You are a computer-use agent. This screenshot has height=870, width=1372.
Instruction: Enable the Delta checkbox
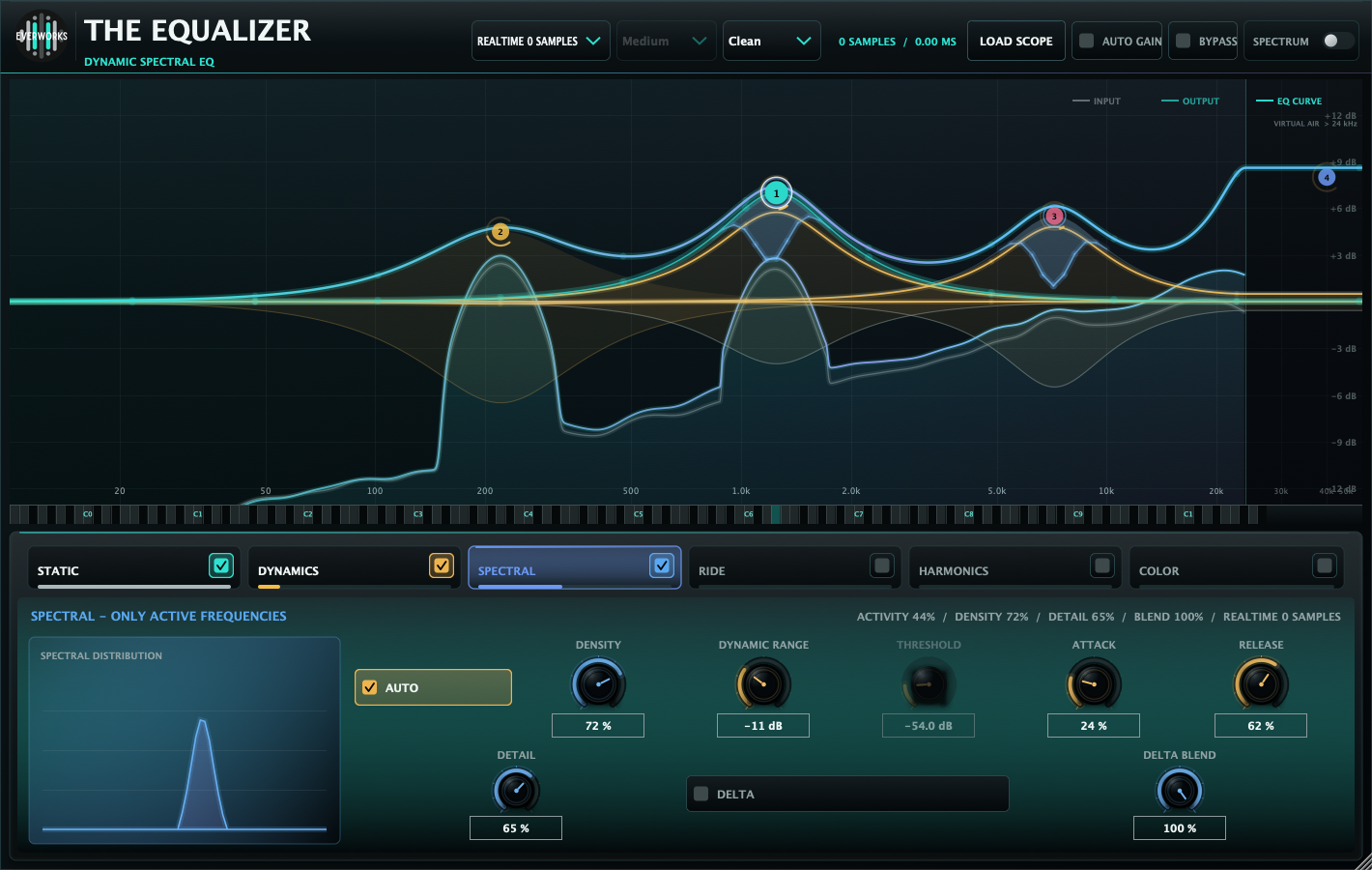pyautogui.click(x=701, y=794)
